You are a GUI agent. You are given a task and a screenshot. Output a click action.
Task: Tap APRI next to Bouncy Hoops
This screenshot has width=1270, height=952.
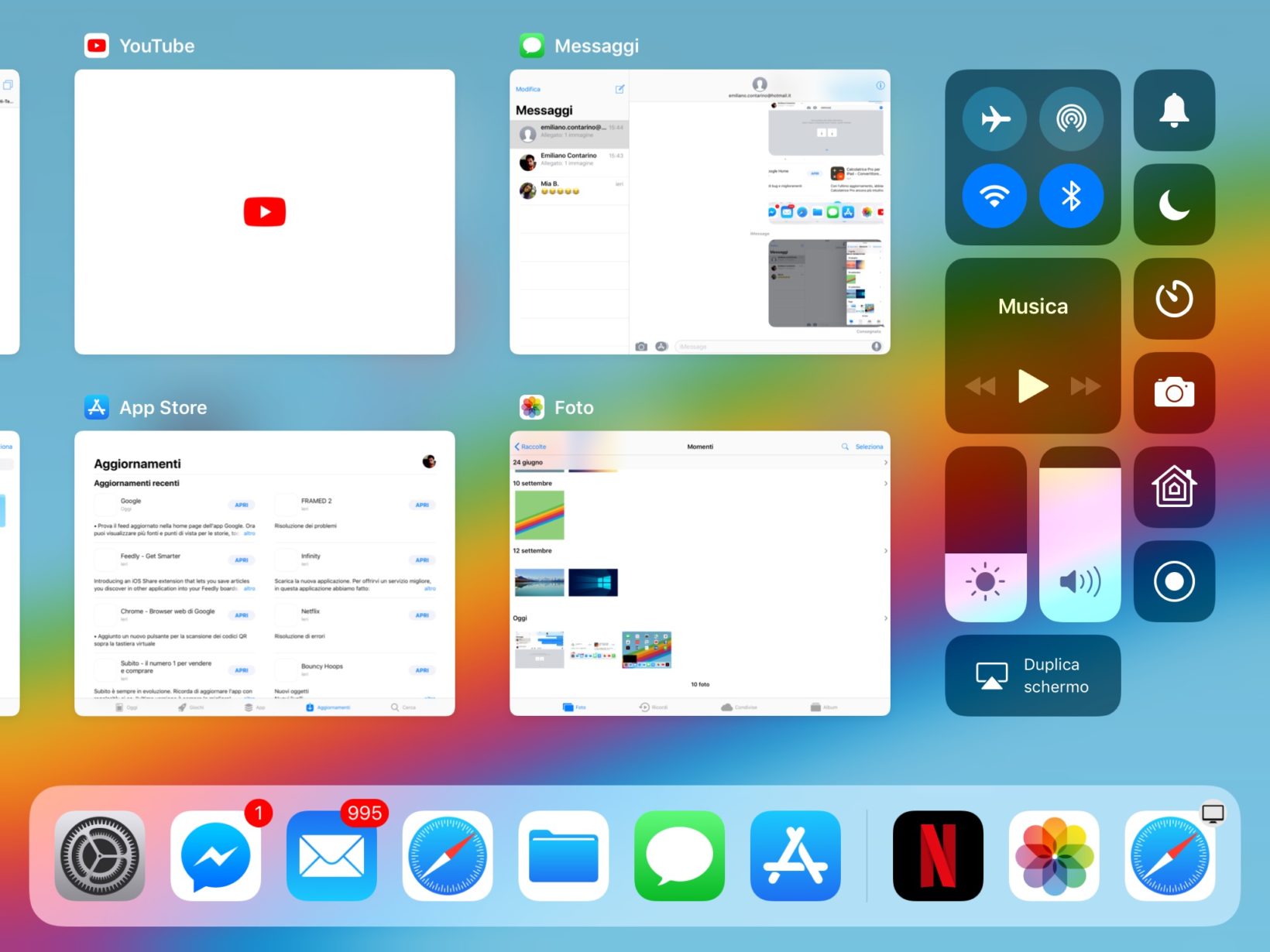[x=422, y=670]
